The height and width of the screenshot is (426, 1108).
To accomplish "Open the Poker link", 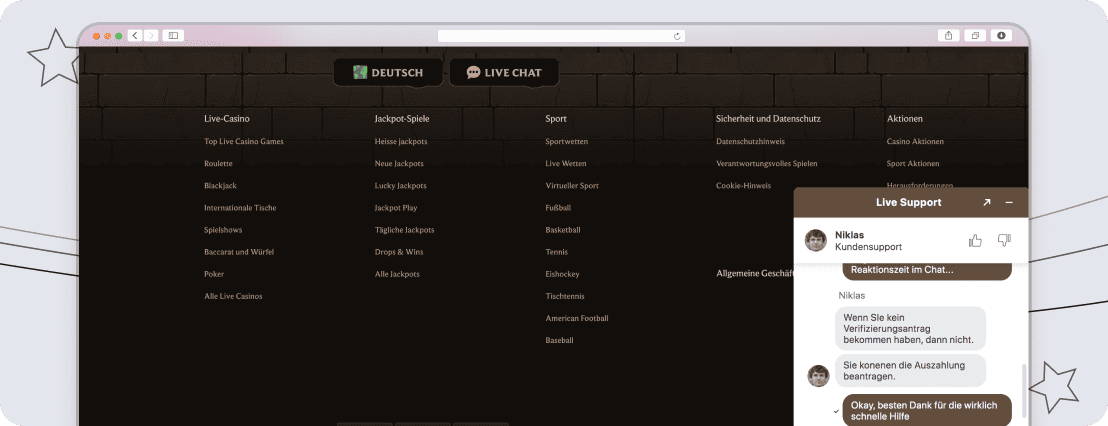I will tap(214, 274).
